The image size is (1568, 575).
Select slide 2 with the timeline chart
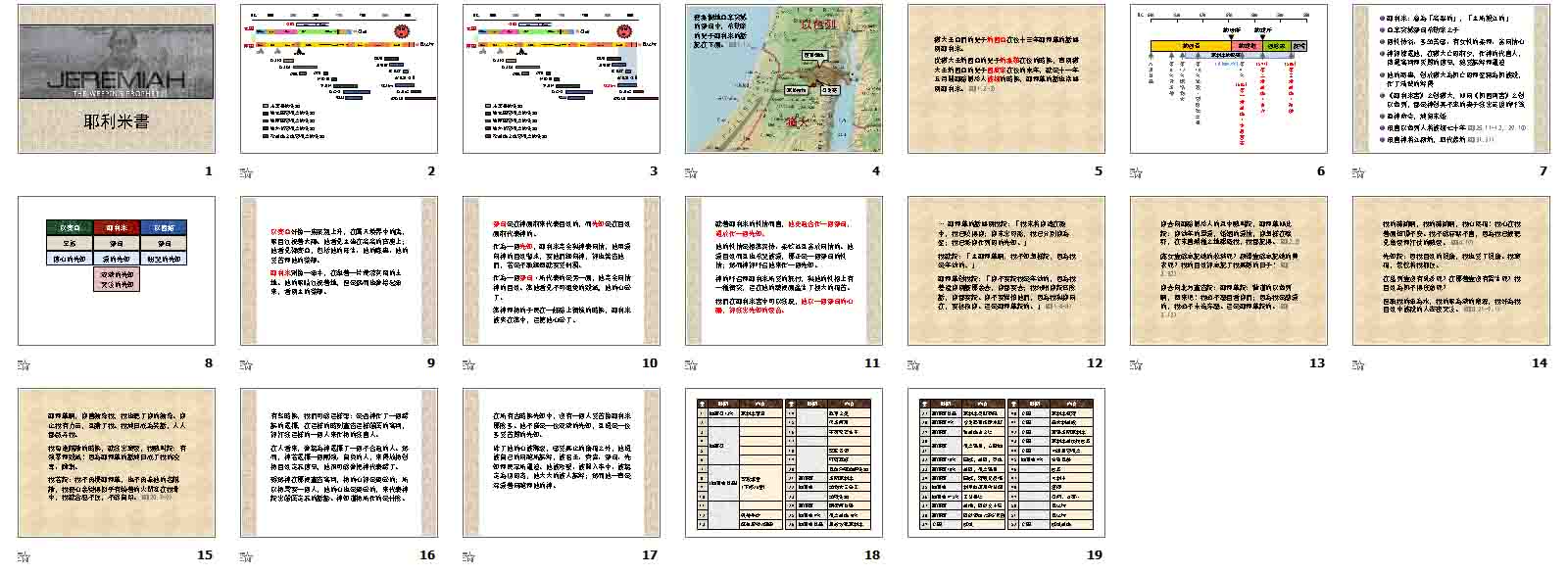(x=338, y=79)
